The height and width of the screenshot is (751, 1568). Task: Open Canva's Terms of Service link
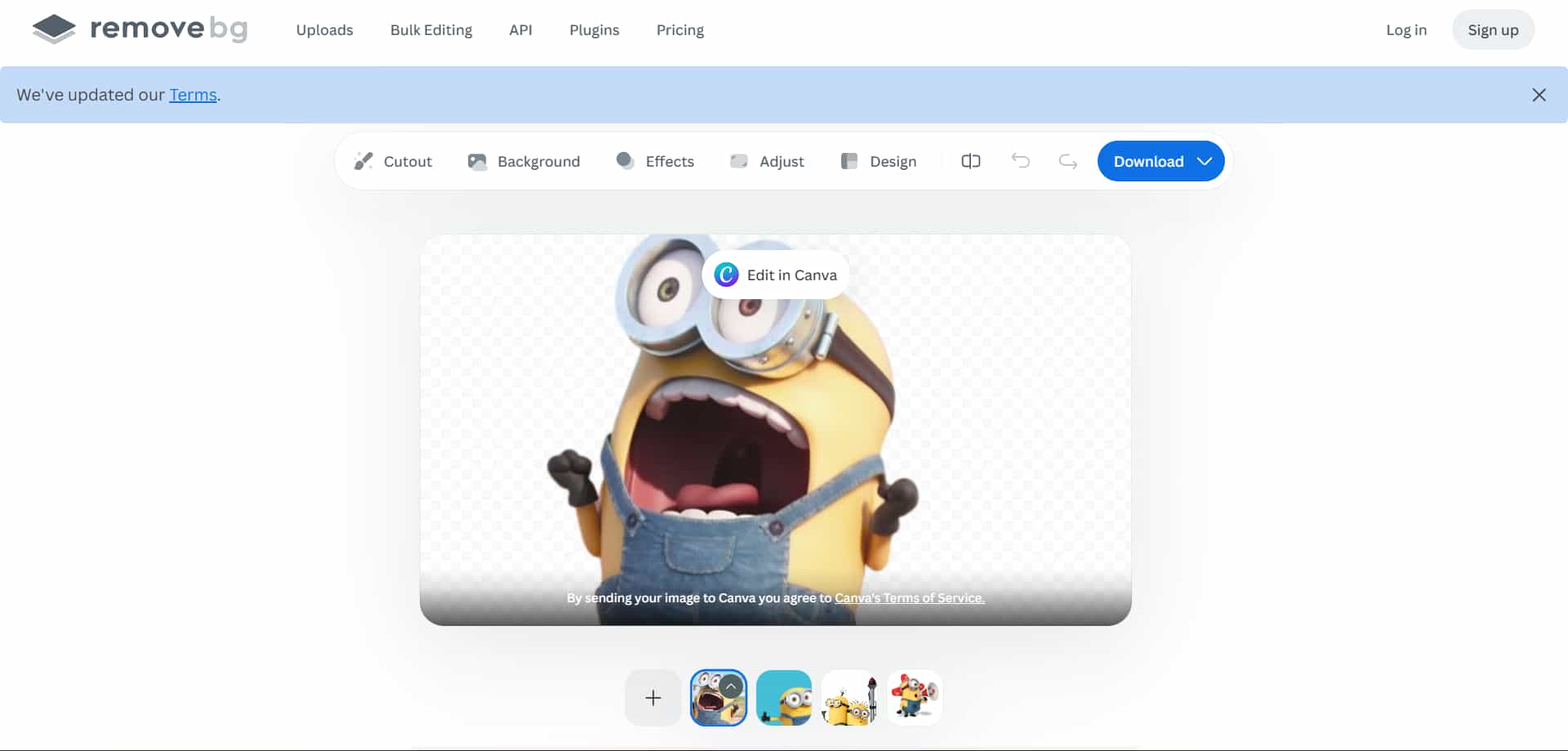click(x=910, y=598)
